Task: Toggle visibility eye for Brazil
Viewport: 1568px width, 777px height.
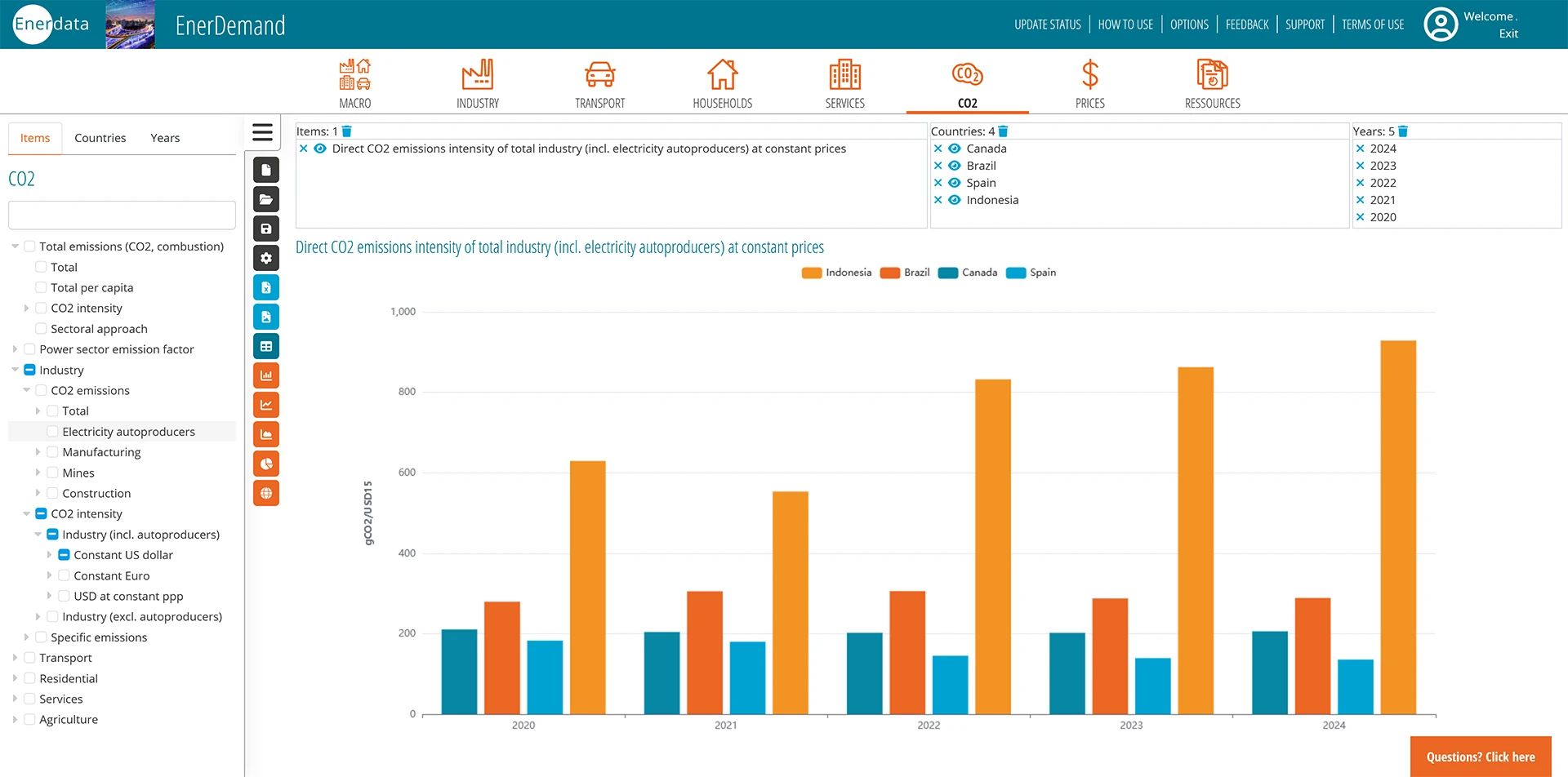Action: pyautogui.click(x=954, y=166)
